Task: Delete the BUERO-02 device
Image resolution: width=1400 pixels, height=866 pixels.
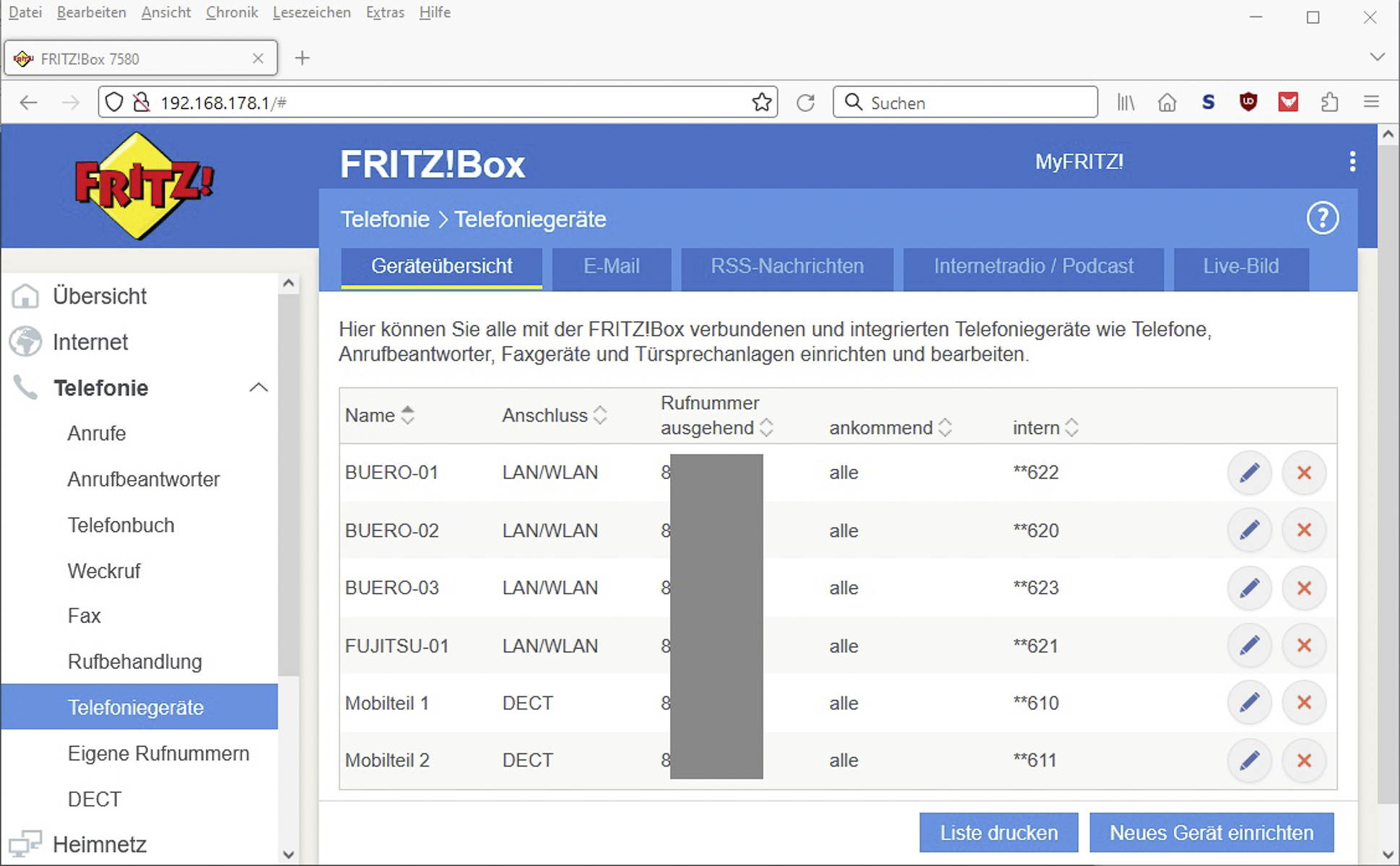Action: (1304, 530)
